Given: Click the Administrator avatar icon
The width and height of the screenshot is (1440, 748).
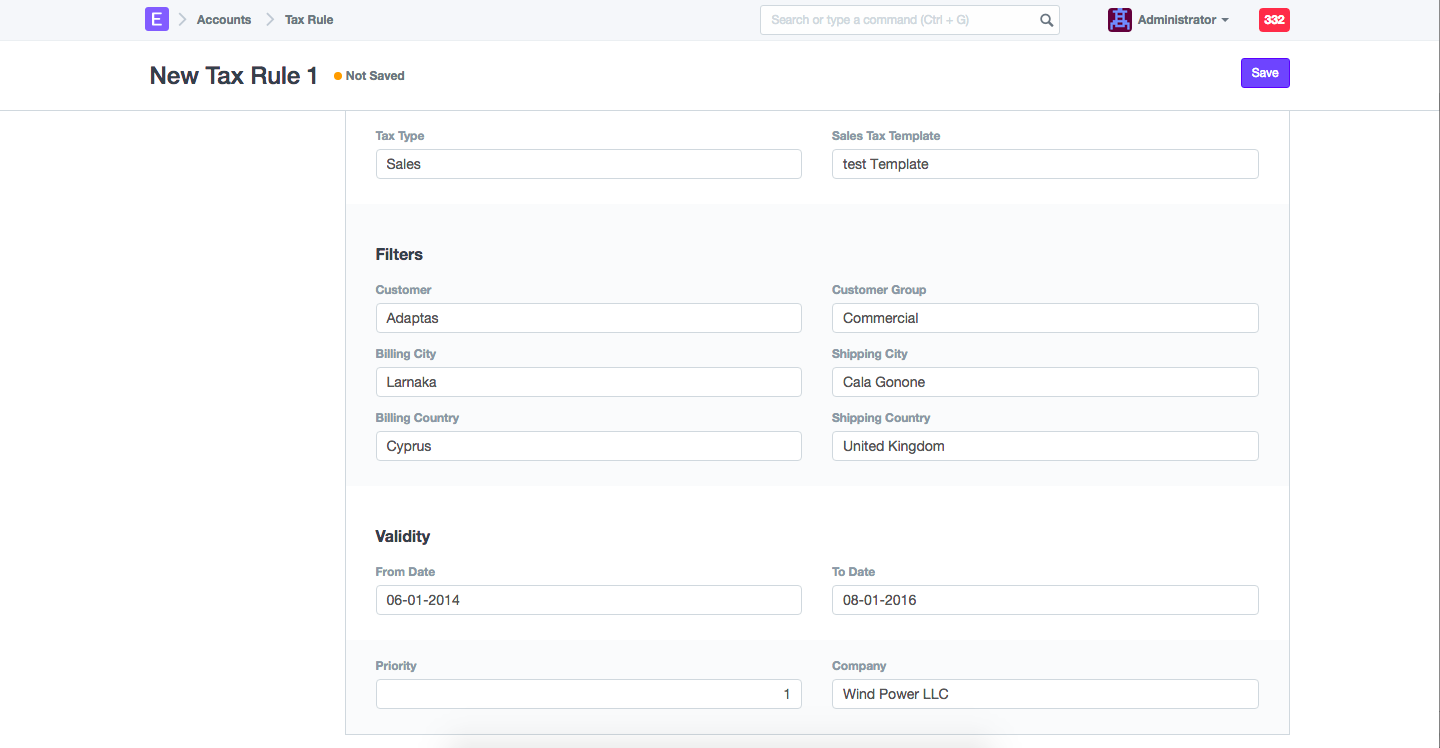Looking at the screenshot, I should [x=1119, y=20].
